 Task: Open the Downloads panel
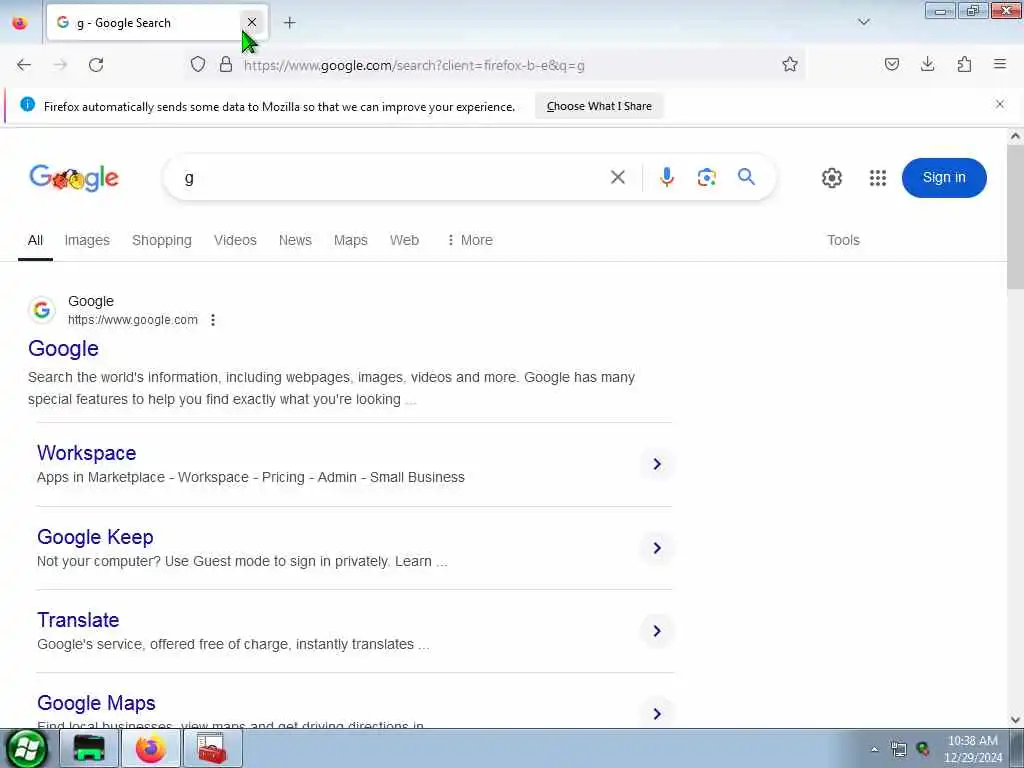pyautogui.click(x=927, y=64)
